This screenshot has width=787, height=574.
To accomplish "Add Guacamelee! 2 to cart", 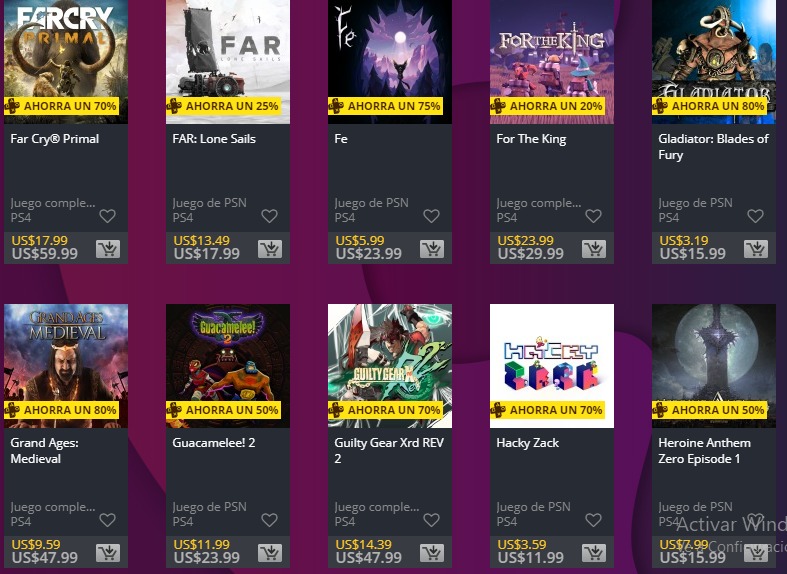I will (x=270, y=553).
